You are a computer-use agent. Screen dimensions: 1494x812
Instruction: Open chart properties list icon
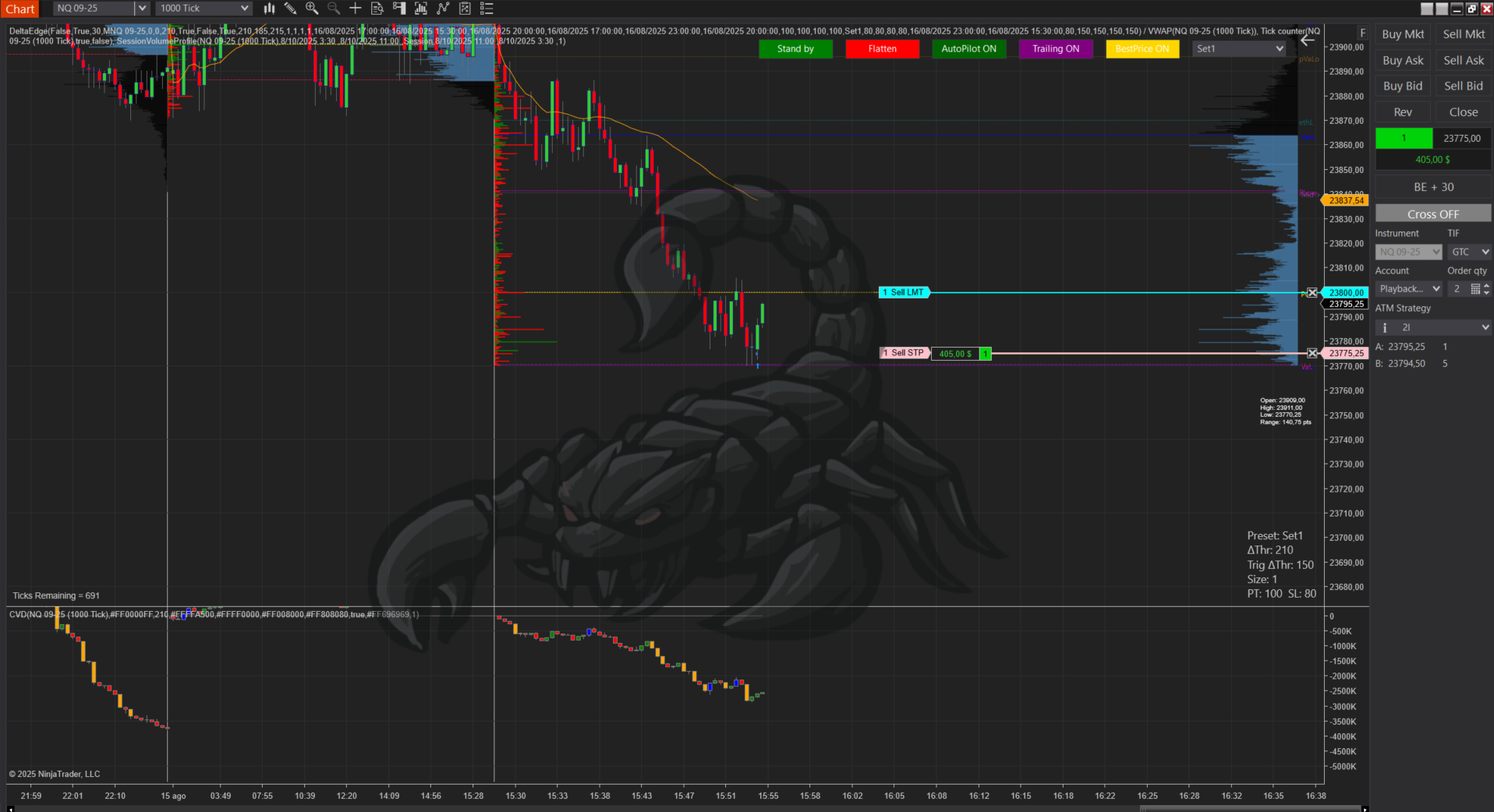487,9
